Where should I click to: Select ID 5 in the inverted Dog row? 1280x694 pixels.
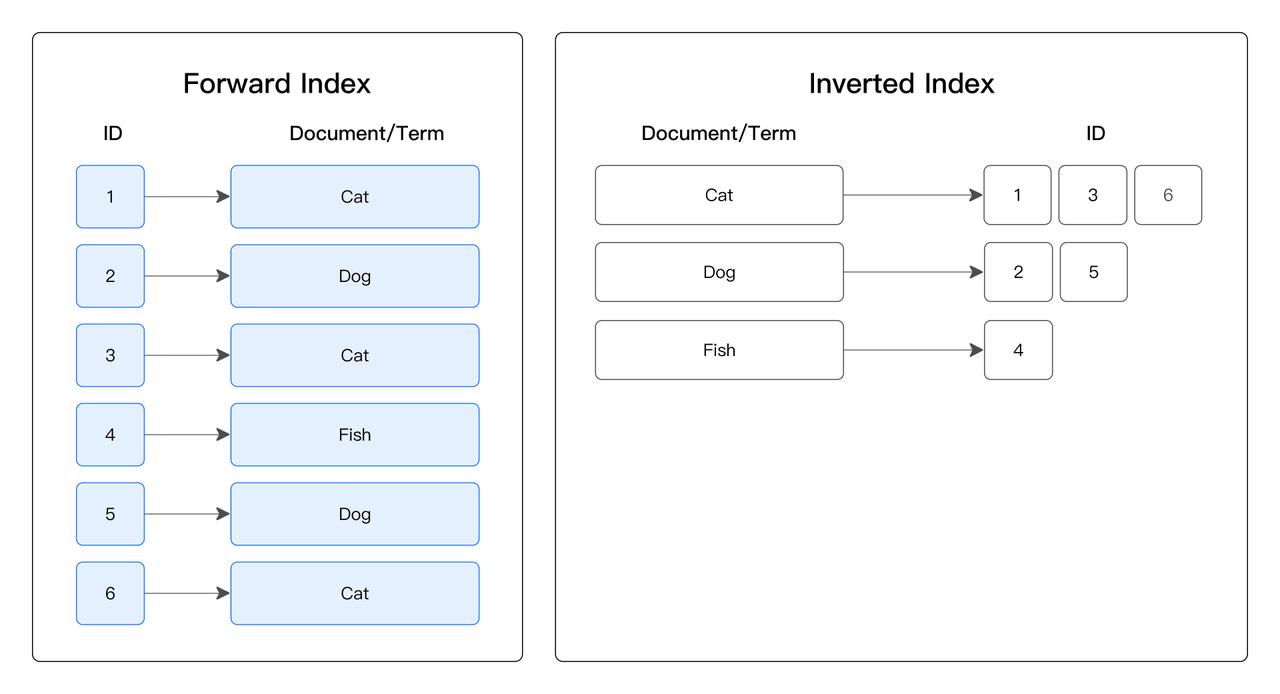1093,272
